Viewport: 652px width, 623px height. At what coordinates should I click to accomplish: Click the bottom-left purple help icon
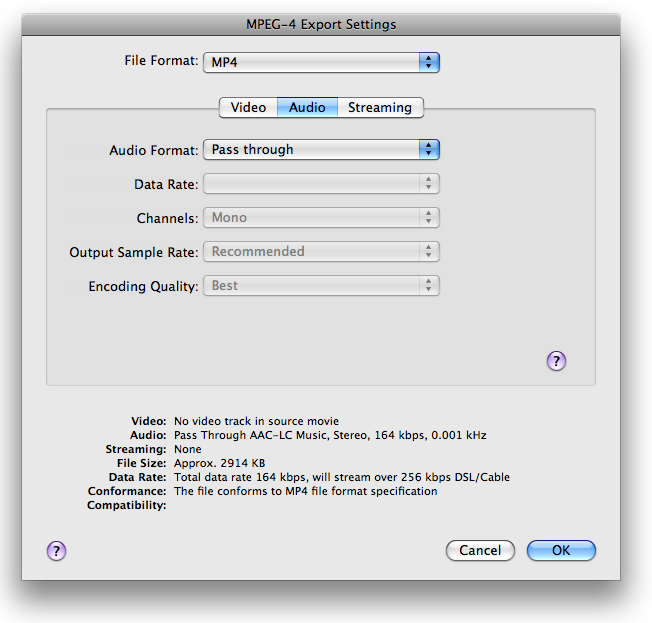(56, 551)
